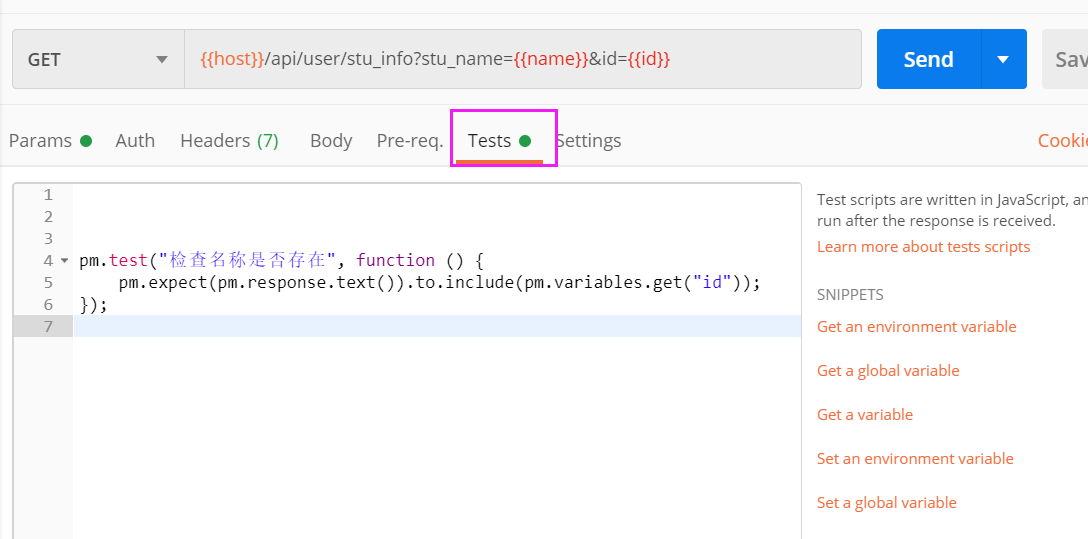
Task: Open the Cookies link
Action: pyautogui.click(x=1062, y=141)
